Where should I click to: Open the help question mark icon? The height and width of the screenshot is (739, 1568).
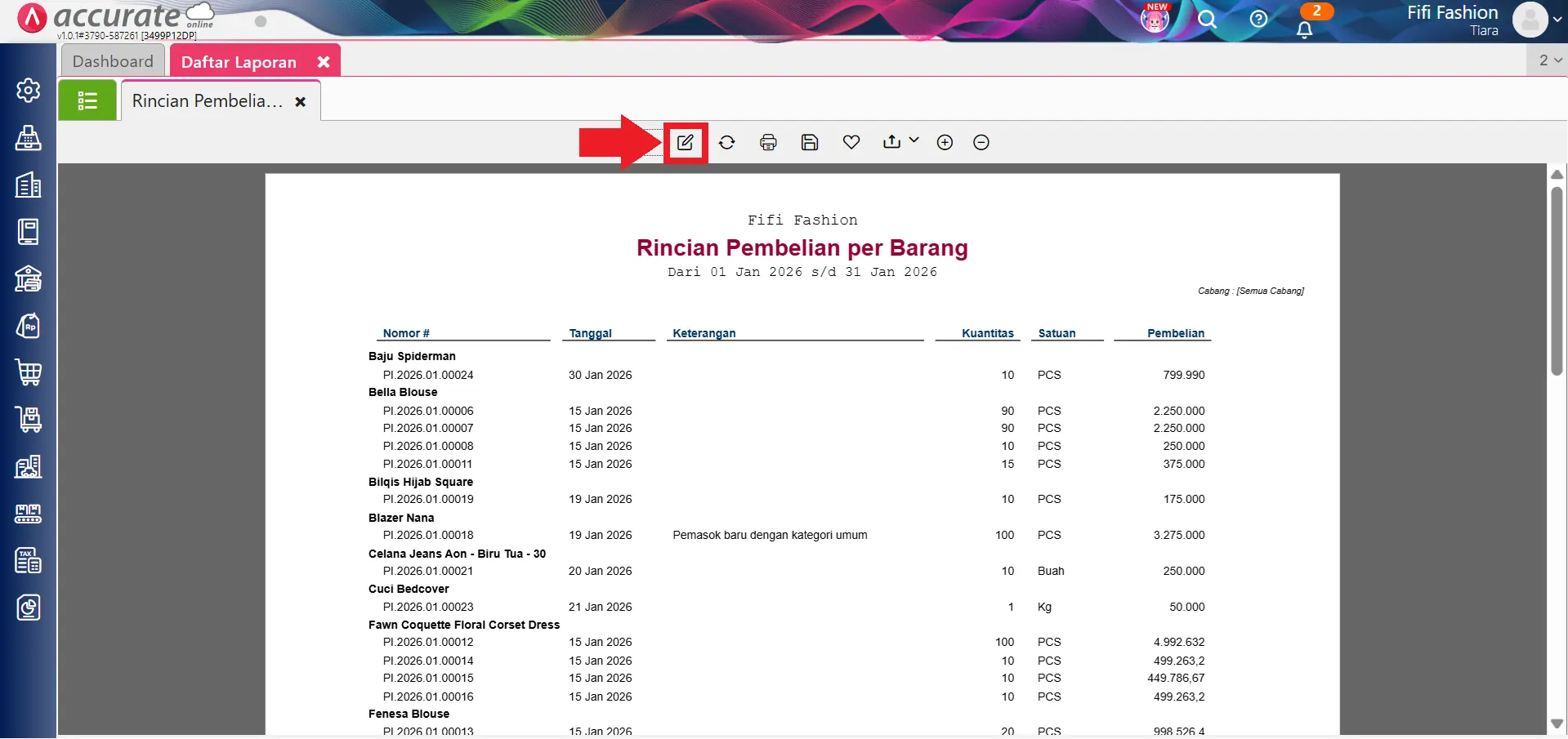tap(1258, 19)
